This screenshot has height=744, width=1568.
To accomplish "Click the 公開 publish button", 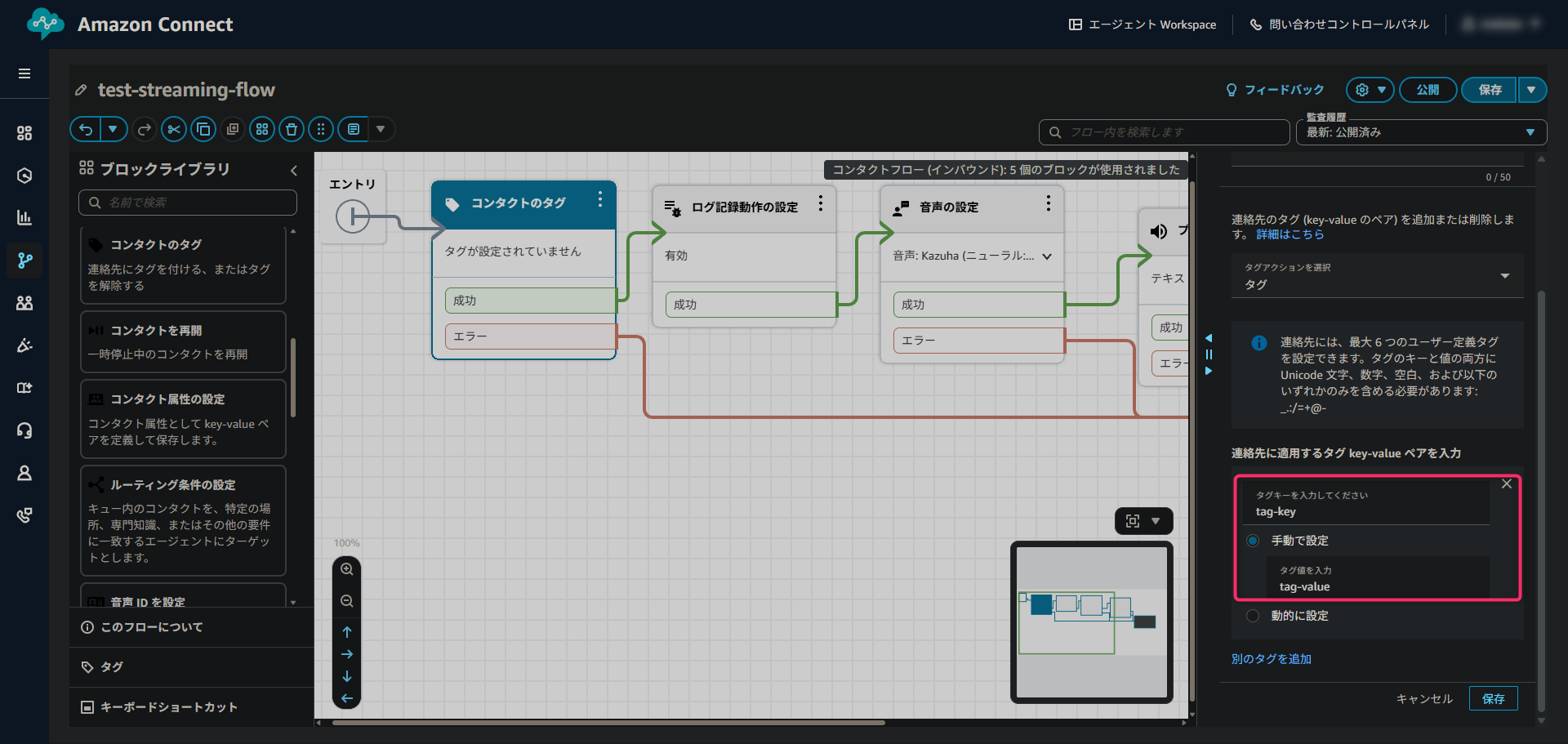I will click(x=1428, y=90).
